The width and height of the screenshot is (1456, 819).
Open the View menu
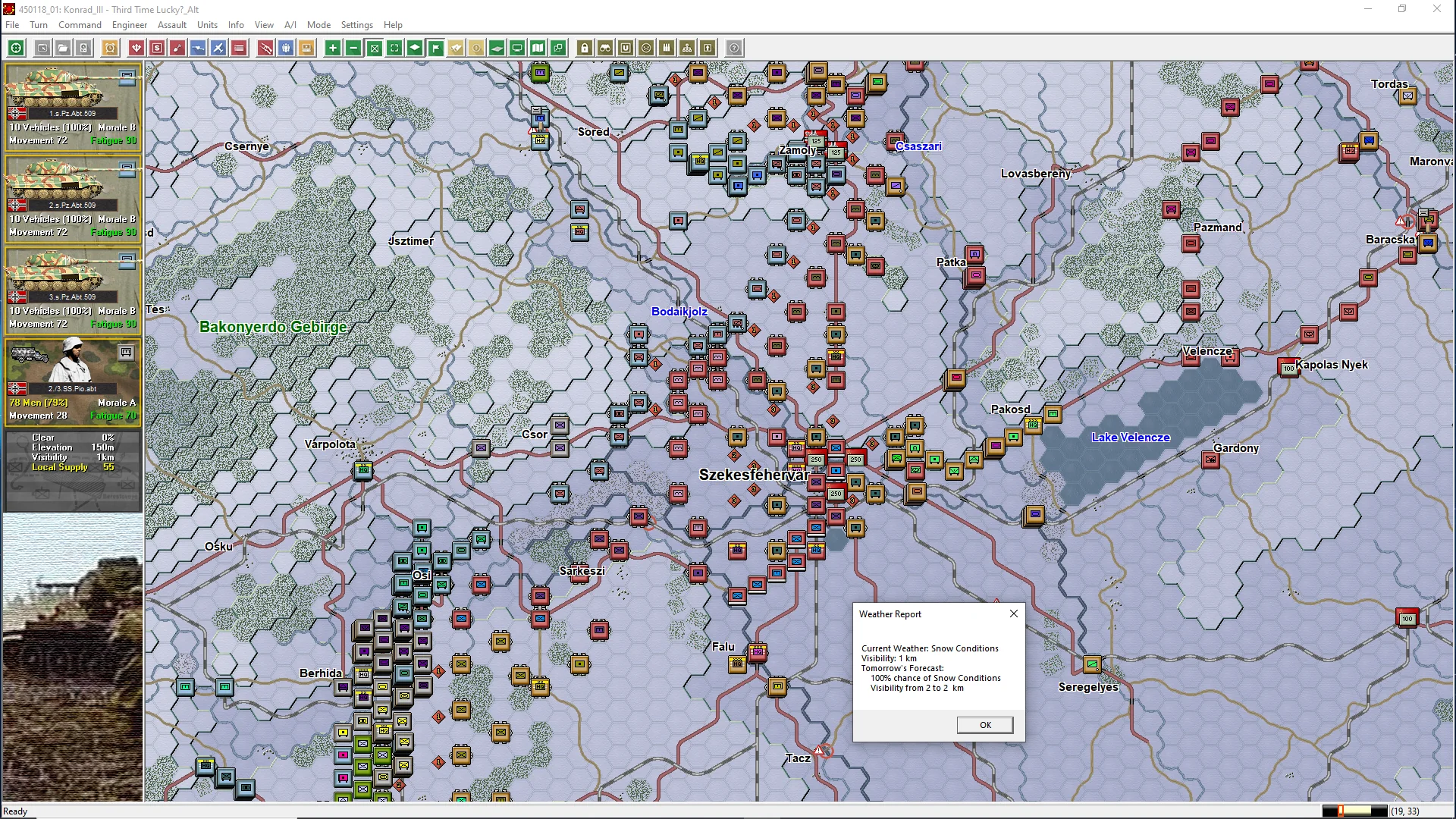264,25
